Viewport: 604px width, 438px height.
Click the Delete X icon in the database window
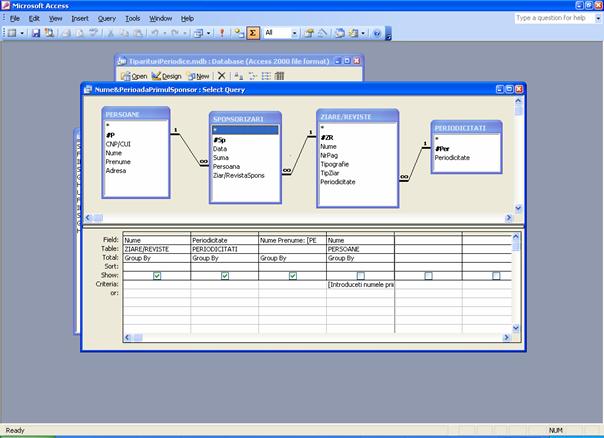[x=222, y=75]
